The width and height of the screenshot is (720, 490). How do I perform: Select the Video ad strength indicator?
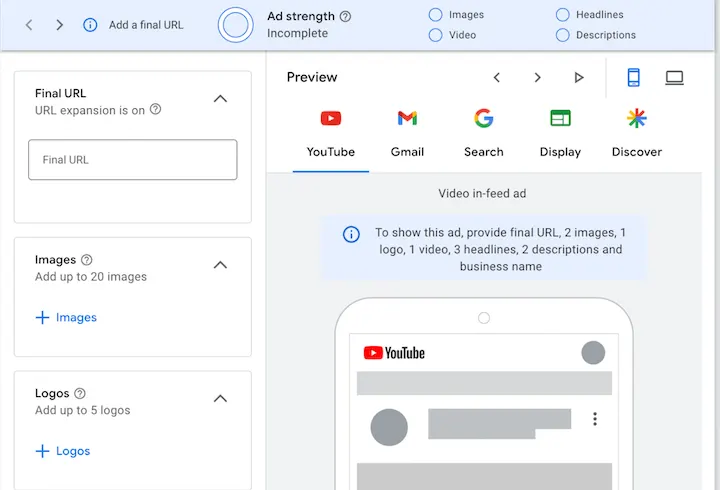pyautogui.click(x=435, y=35)
